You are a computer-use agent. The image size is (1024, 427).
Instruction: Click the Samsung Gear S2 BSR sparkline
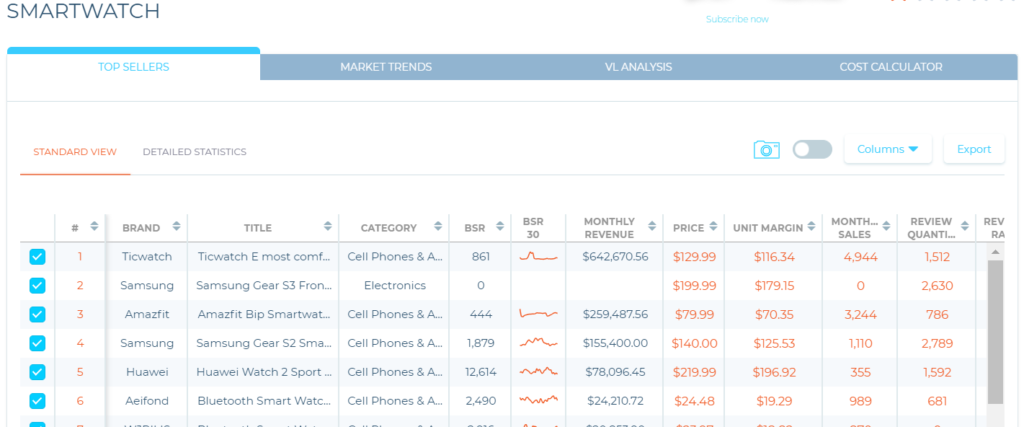[x=539, y=343]
